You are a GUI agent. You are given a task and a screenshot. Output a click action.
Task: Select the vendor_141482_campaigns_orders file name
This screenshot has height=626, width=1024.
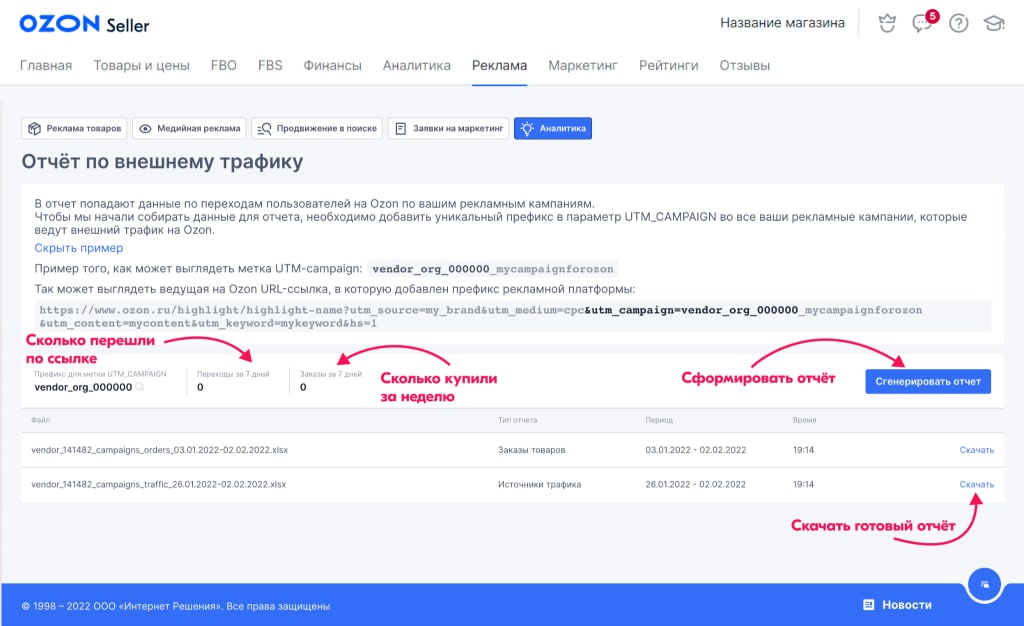point(159,450)
